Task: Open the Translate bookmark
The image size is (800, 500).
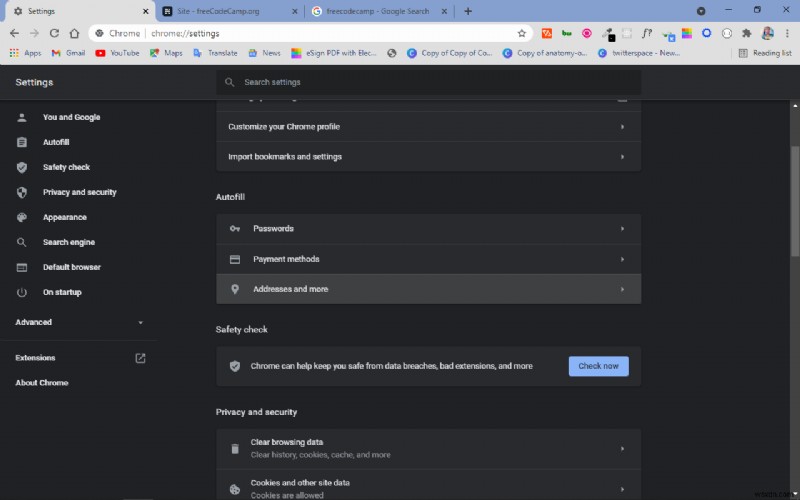Action: tap(215, 53)
